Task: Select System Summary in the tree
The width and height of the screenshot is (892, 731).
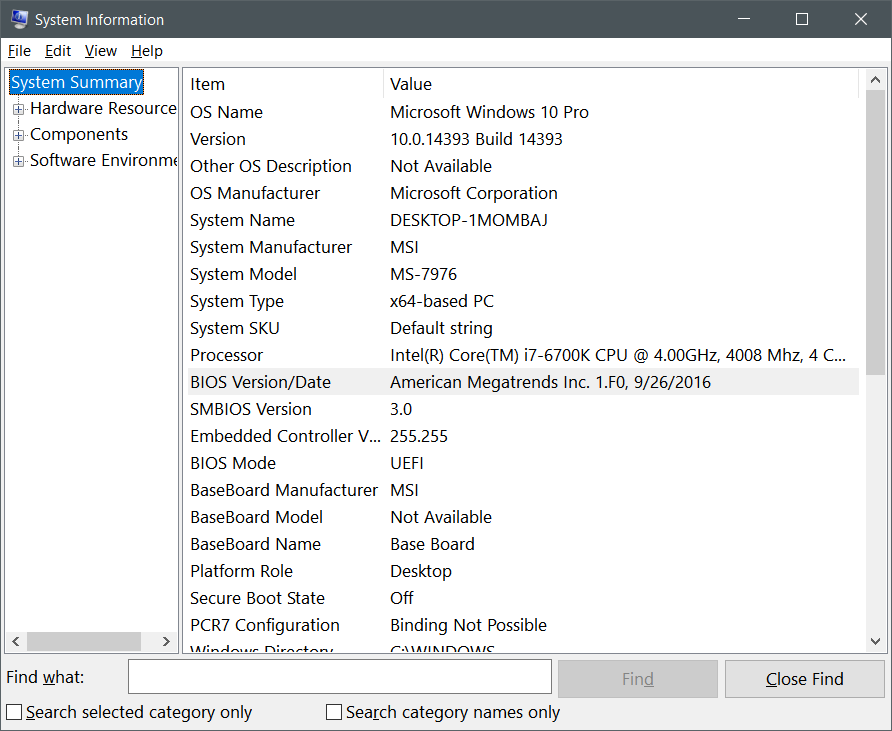Action: (x=76, y=82)
